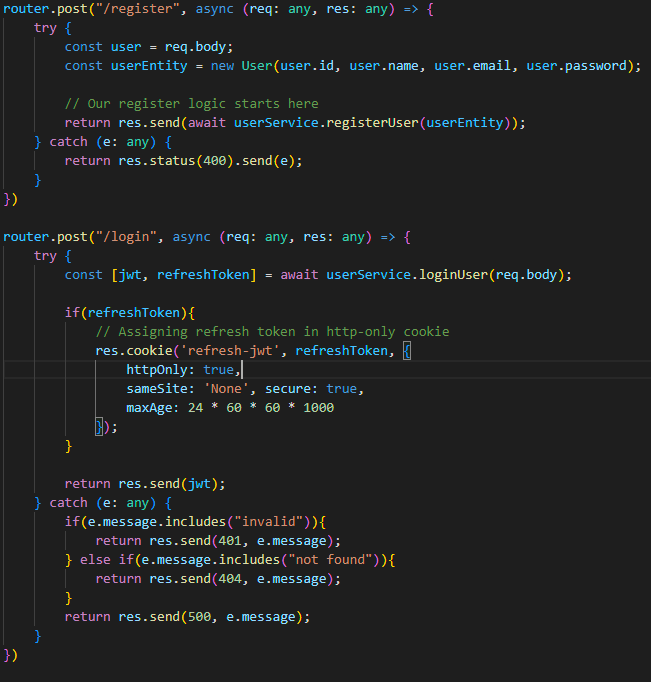Click jwt inside res.send(jwt)
This screenshot has width=651, height=682.
pos(200,484)
